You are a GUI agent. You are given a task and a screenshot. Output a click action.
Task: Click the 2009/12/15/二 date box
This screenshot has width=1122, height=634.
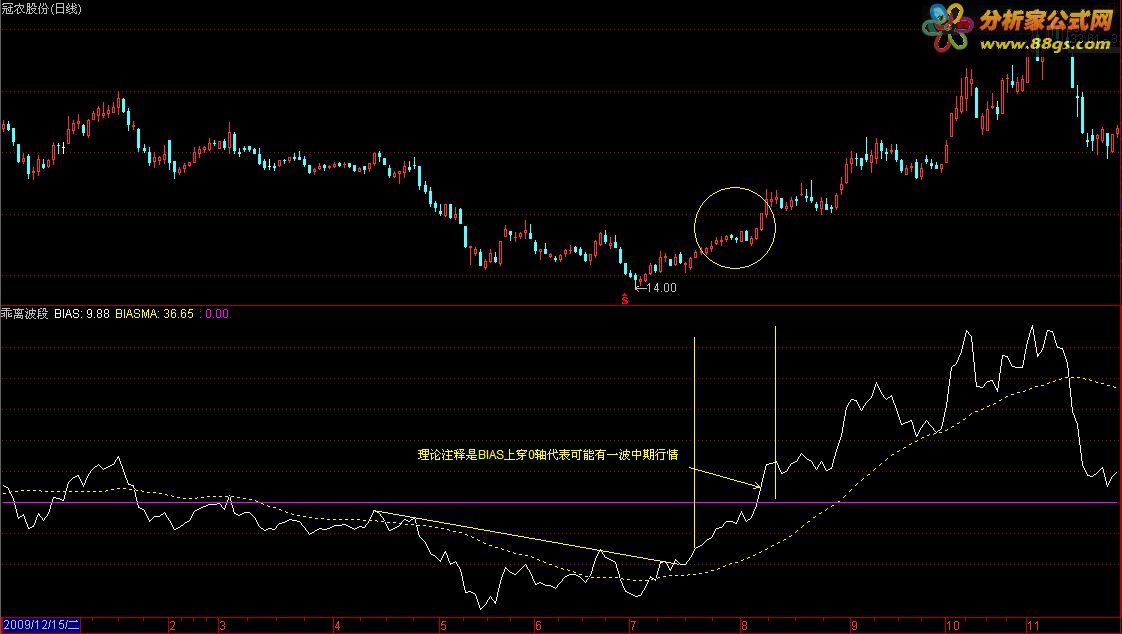click(40, 625)
